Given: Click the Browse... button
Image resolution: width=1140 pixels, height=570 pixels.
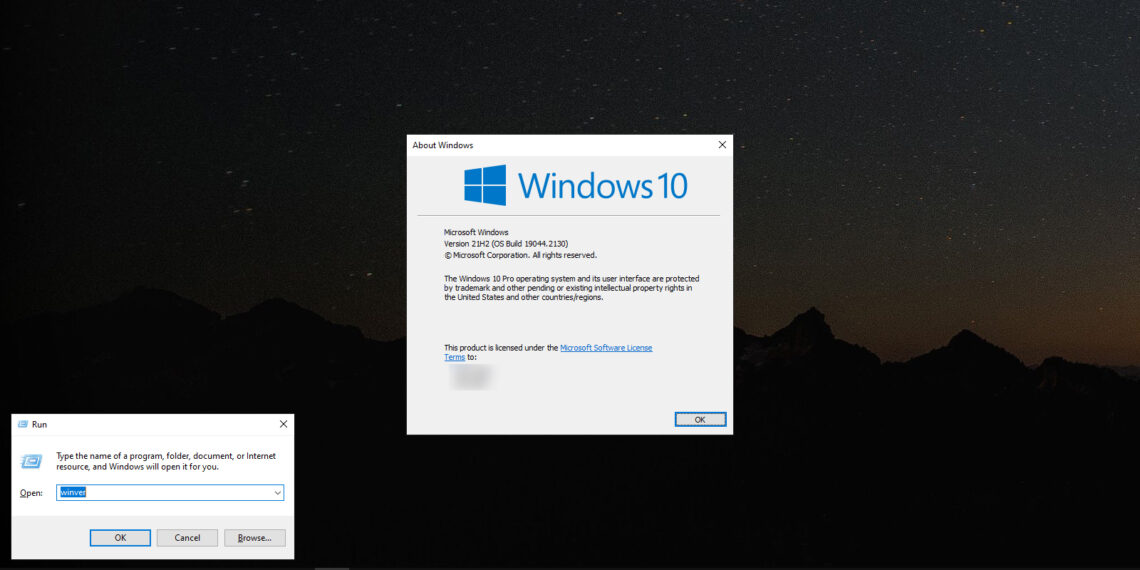Looking at the screenshot, I should 254,538.
